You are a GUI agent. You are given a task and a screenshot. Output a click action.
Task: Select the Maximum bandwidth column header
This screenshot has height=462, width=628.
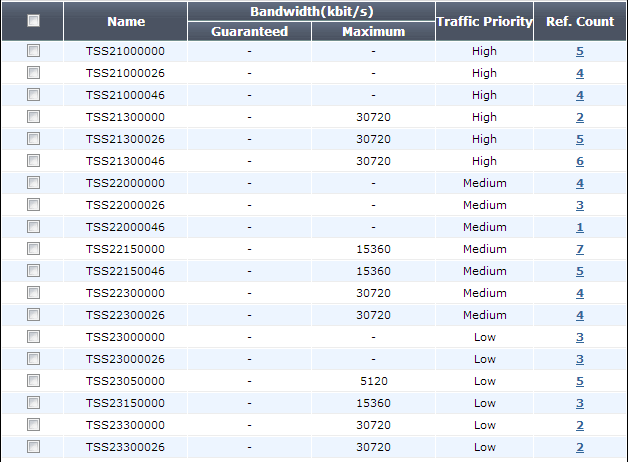point(373,31)
